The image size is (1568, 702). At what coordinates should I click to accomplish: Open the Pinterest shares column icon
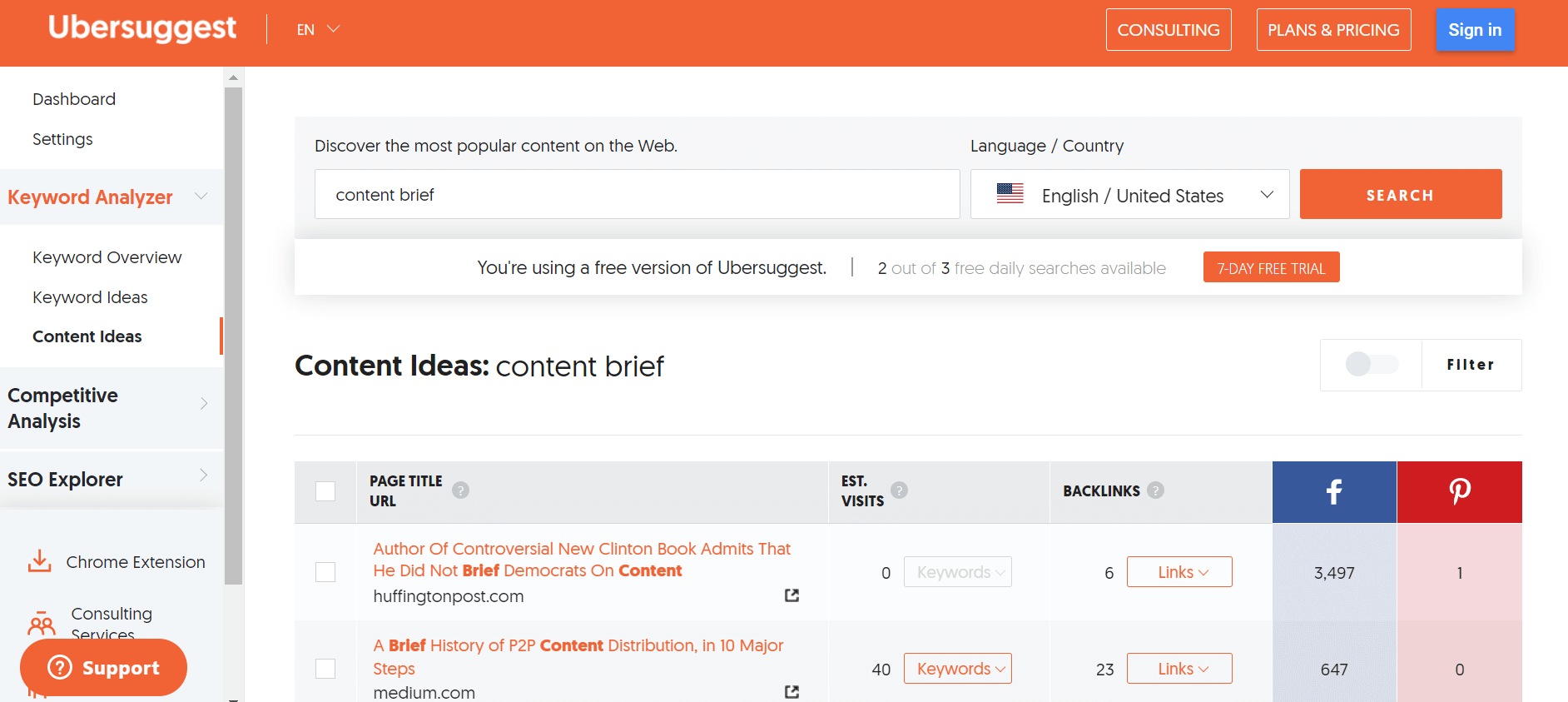pos(1460,491)
